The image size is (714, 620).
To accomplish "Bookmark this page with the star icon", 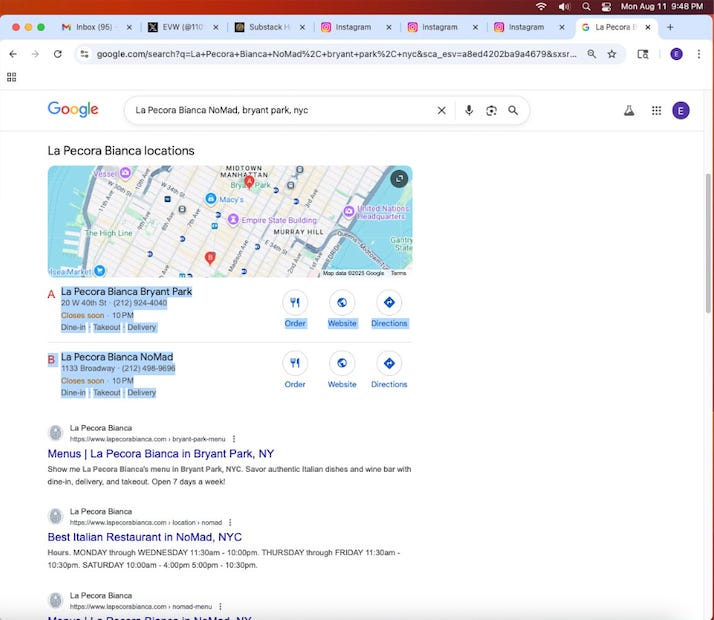I will 612,54.
